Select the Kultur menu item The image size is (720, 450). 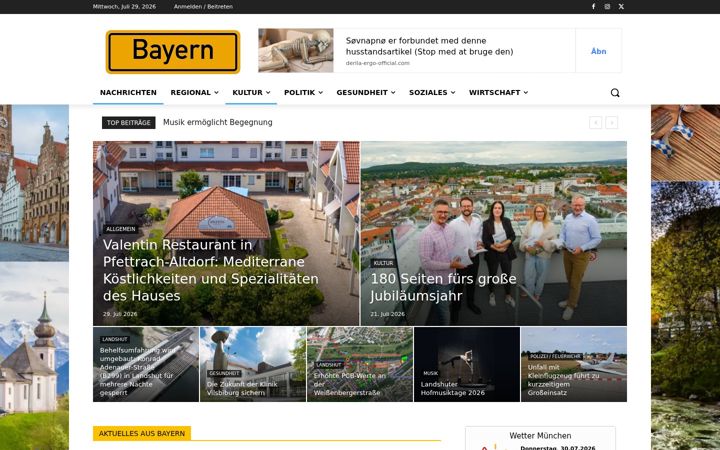[x=247, y=92]
